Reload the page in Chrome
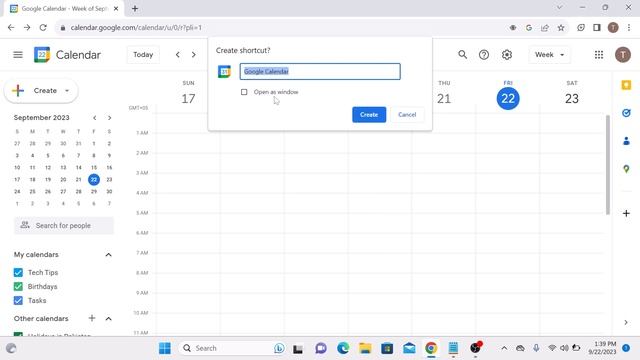640x360 pixels. click(x=43, y=28)
